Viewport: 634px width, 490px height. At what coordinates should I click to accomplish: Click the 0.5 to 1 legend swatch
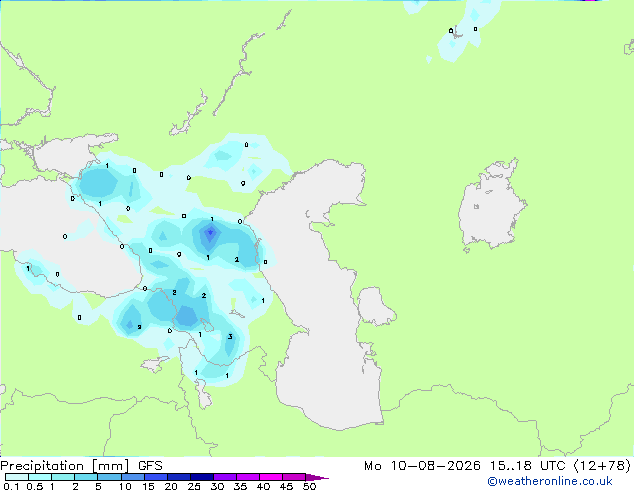pyautogui.click(x=40, y=477)
